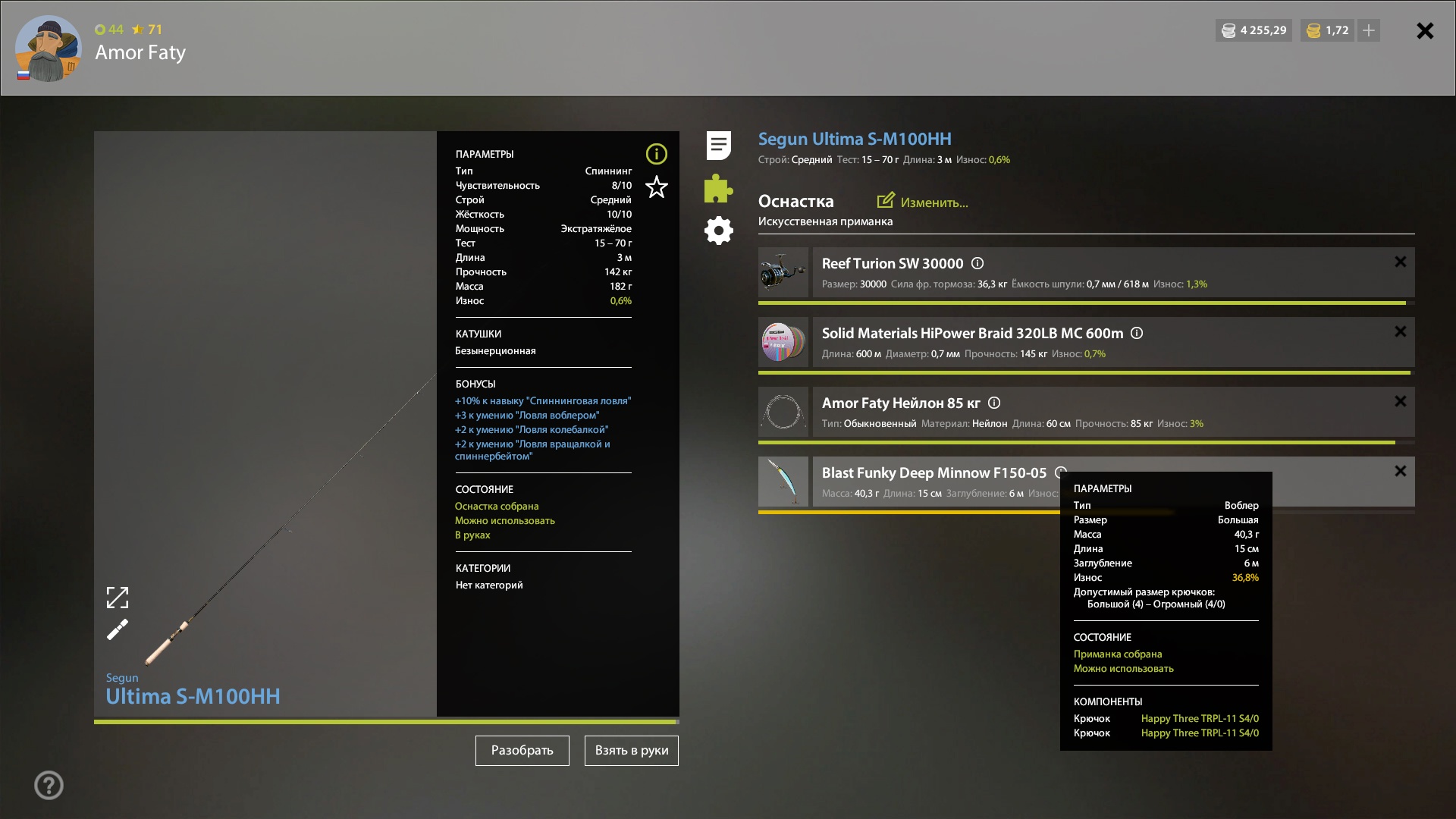Viewport: 1456px width, 819px height.
Task: Switch to the rig puzzle piece tab
Action: (x=718, y=188)
